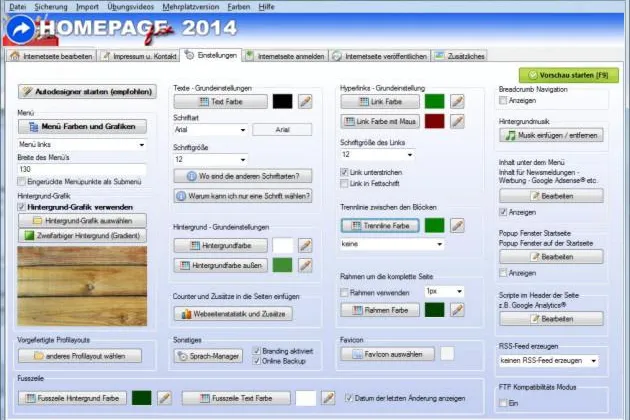Enable Link in Fettschrift

pyautogui.click(x=344, y=184)
